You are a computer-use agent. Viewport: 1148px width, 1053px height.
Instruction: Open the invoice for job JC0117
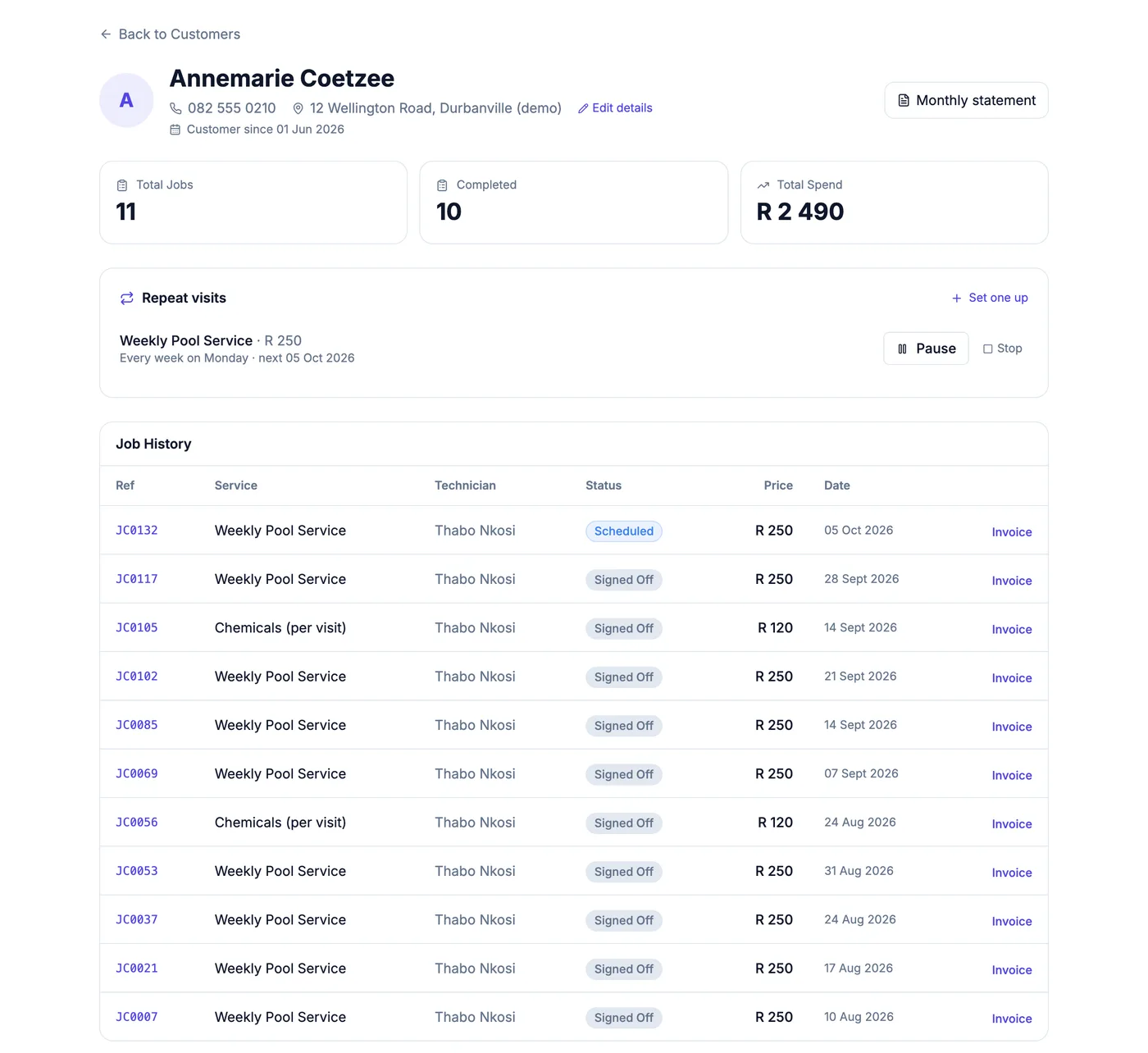(x=1012, y=581)
